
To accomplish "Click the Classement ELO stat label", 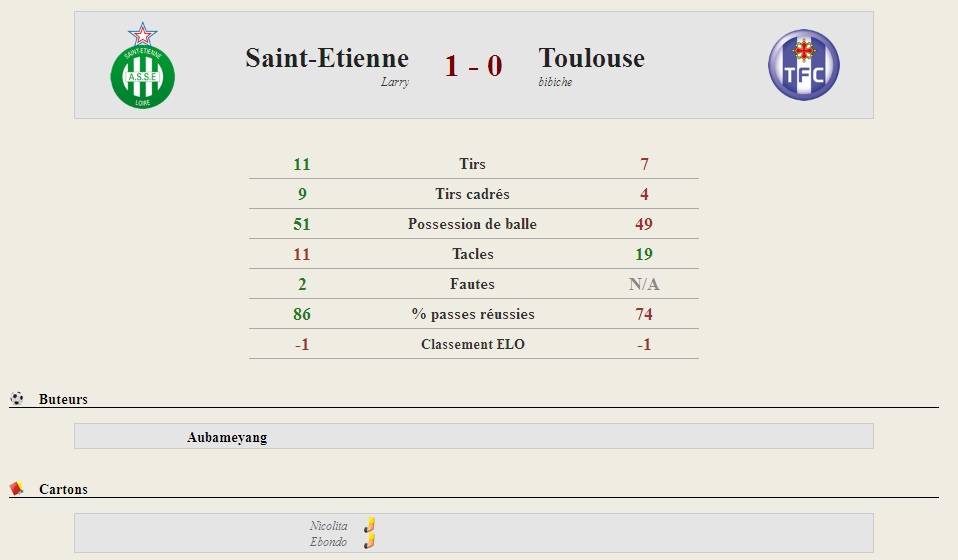I will [x=473, y=344].
